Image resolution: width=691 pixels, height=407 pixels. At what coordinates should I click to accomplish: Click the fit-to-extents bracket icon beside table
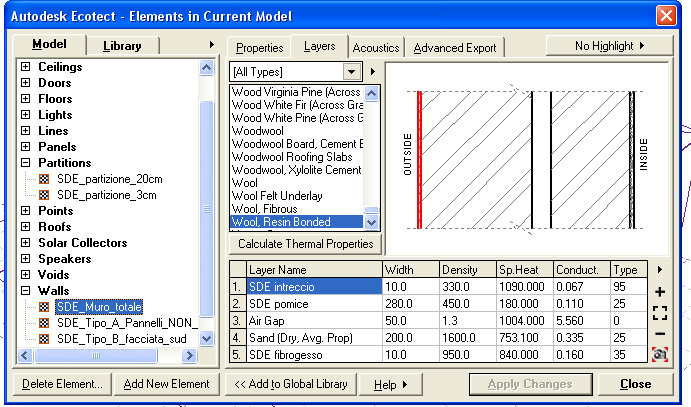pos(660,313)
